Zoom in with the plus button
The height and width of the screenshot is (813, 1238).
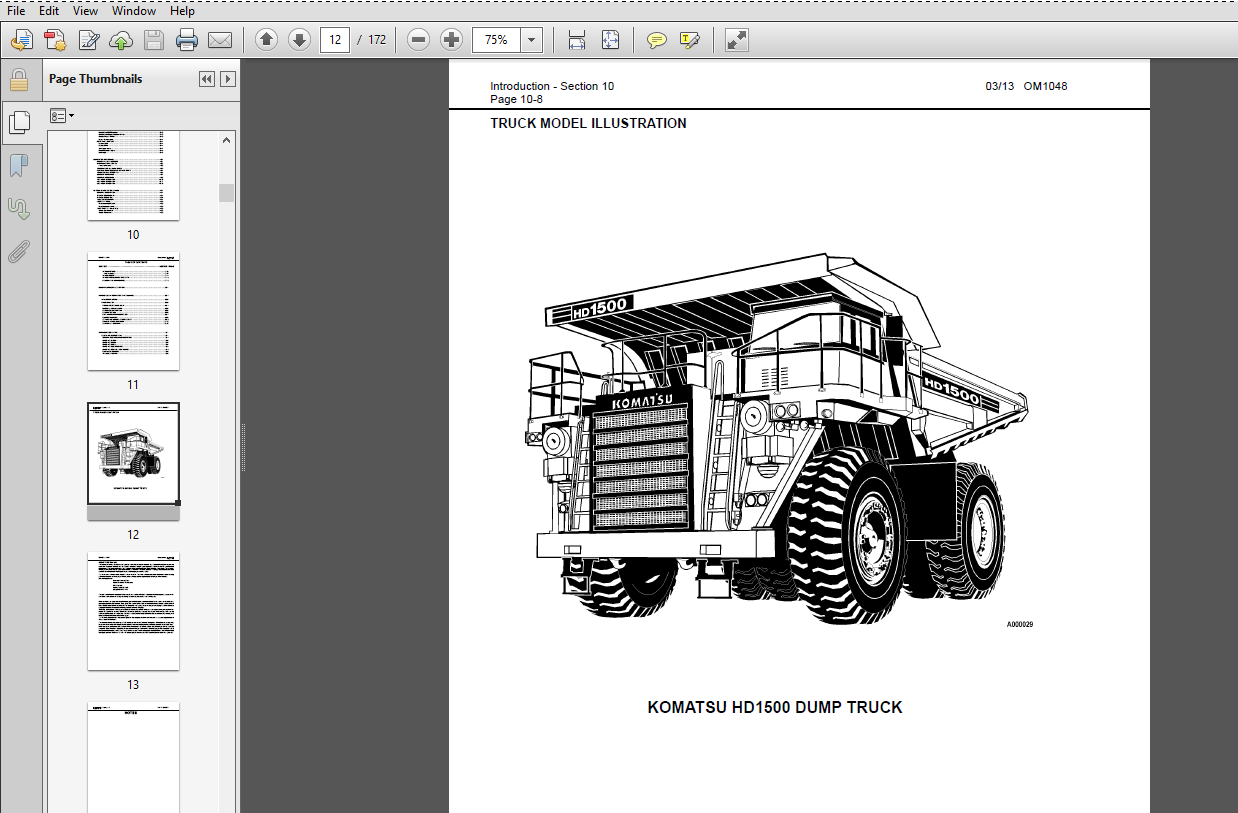tap(452, 40)
